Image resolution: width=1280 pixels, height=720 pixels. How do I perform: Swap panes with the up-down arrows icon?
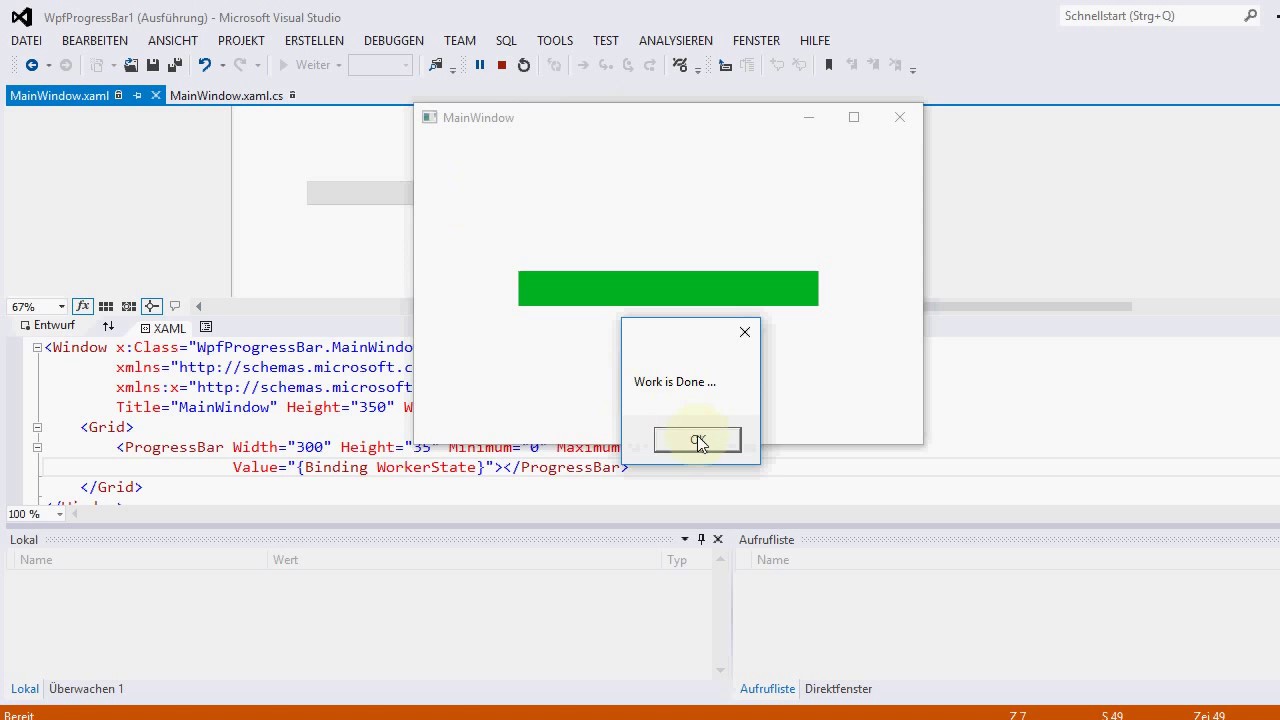click(x=108, y=327)
